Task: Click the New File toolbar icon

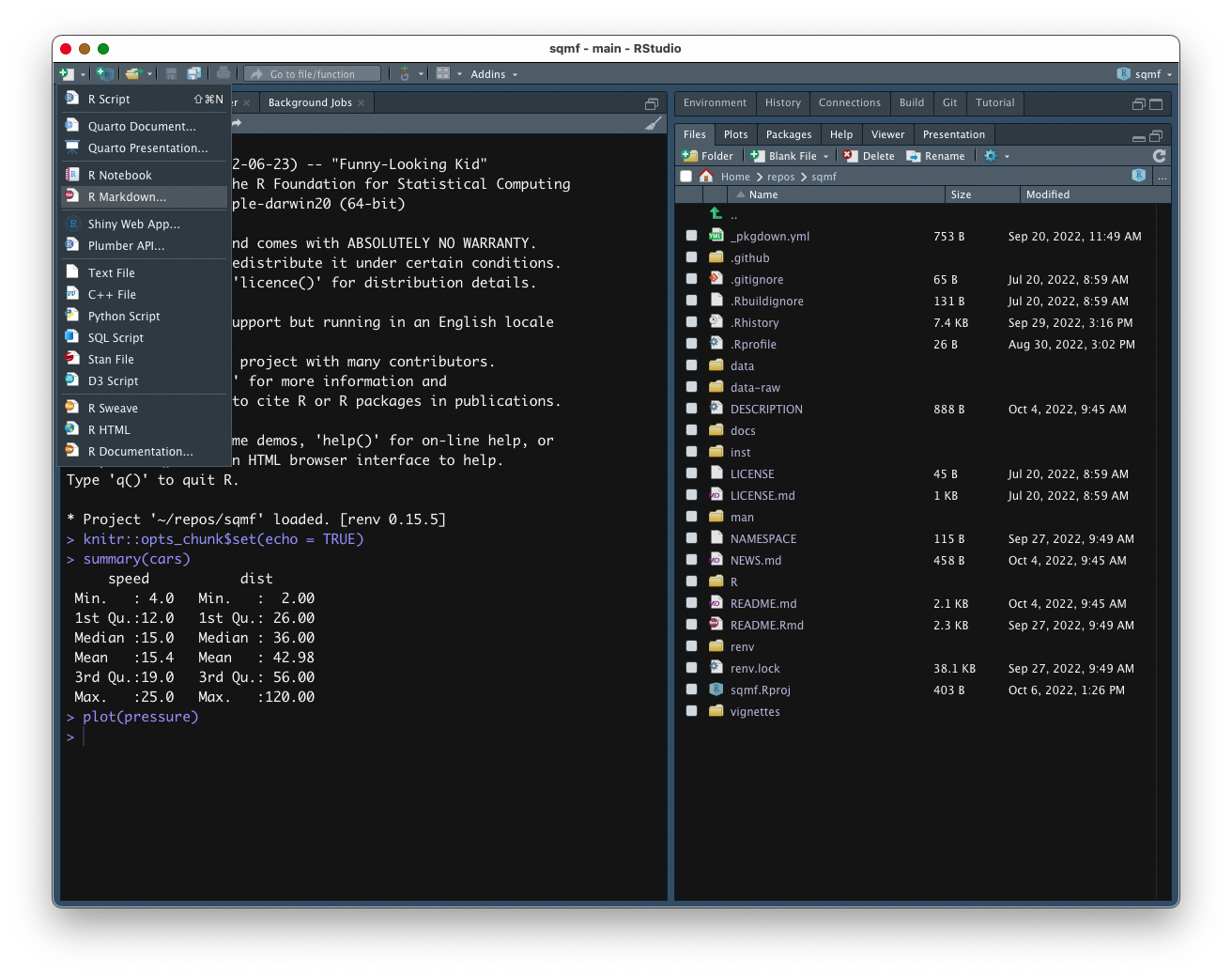Action: click(x=66, y=74)
